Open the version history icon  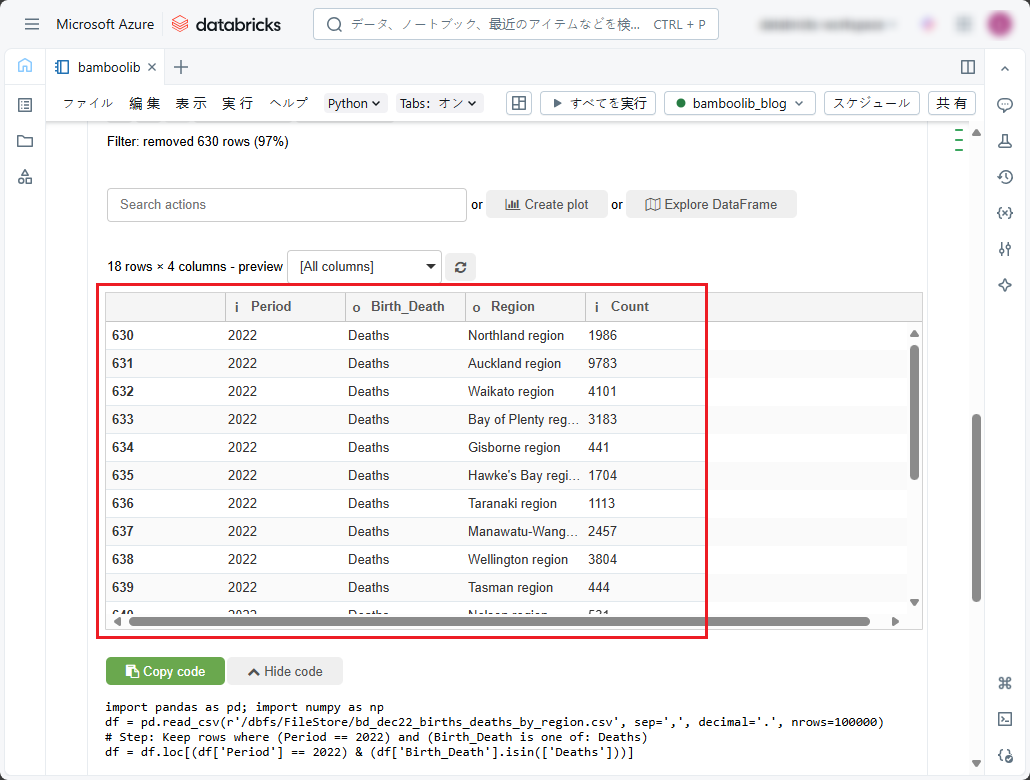click(x=1005, y=177)
